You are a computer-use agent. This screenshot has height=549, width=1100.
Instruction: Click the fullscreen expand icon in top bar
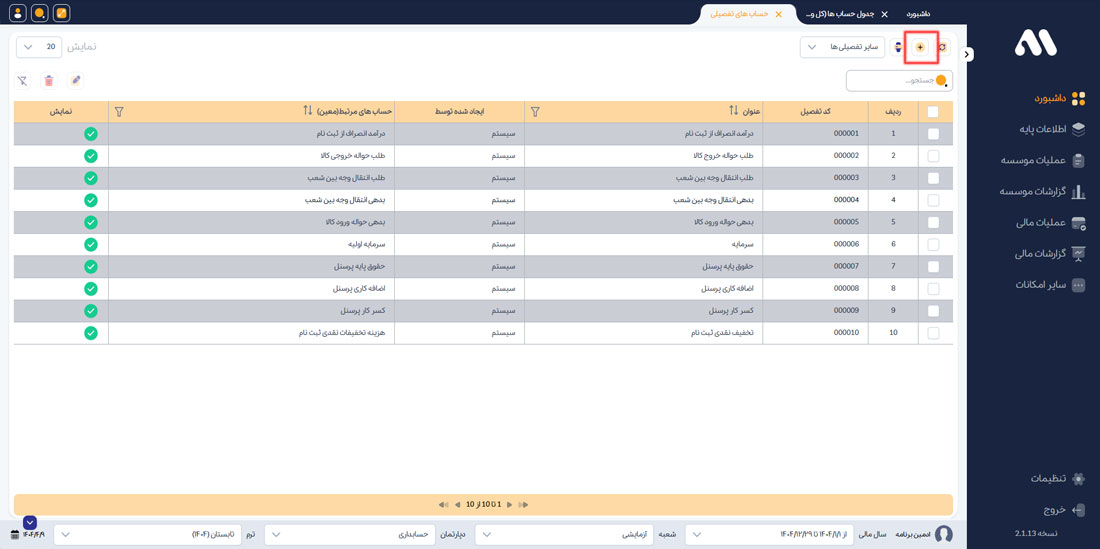click(x=61, y=13)
